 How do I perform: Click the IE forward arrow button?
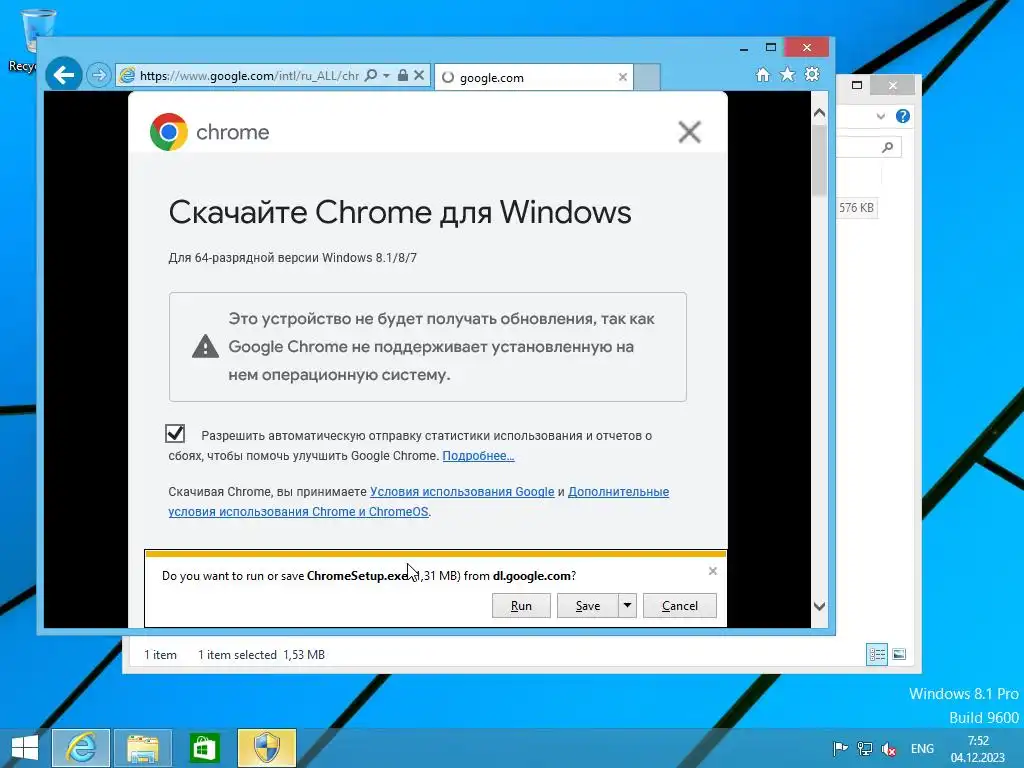pyautogui.click(x=99, y=75)
